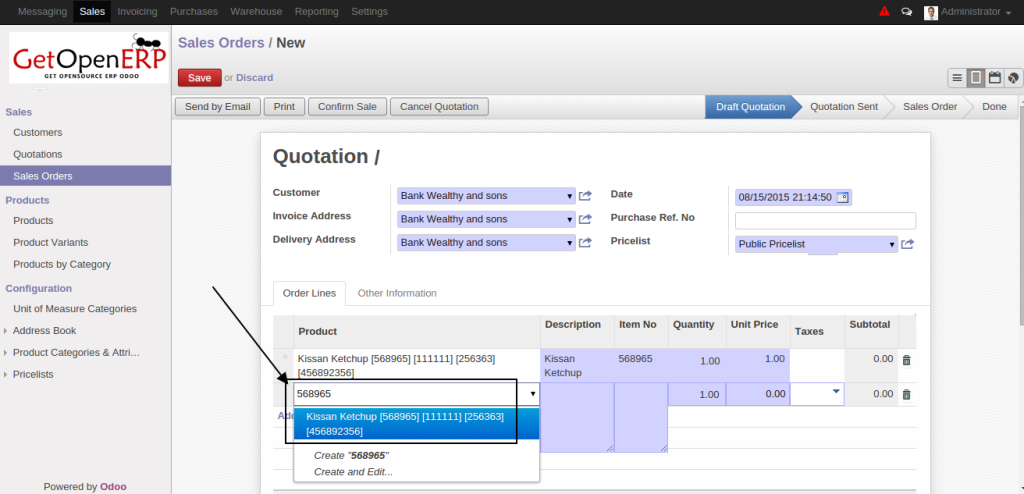
Task: Switch to graph view icon
Action: [x=1012, y=78]
